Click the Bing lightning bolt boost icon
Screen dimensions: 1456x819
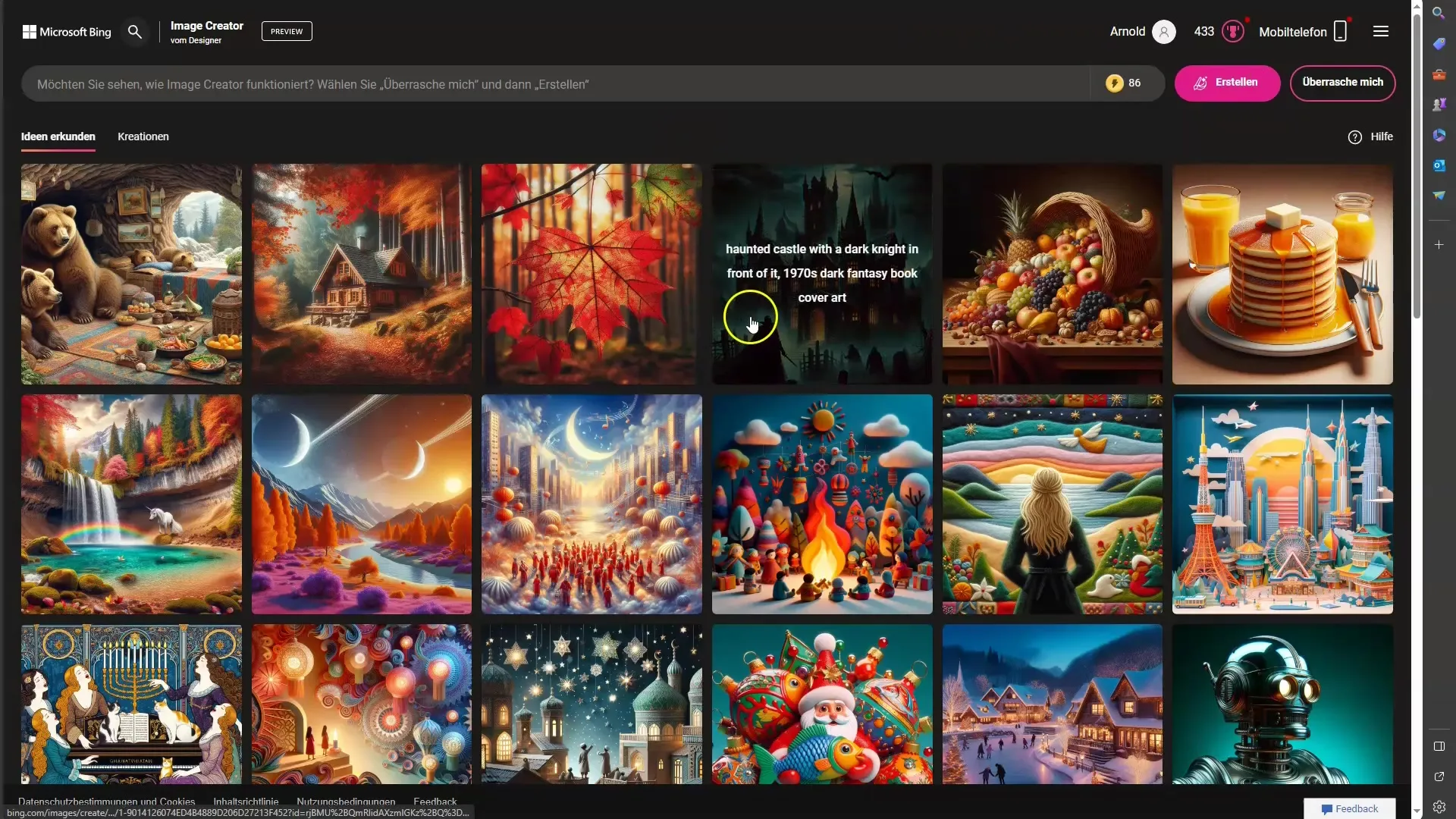coord(1115,82)
